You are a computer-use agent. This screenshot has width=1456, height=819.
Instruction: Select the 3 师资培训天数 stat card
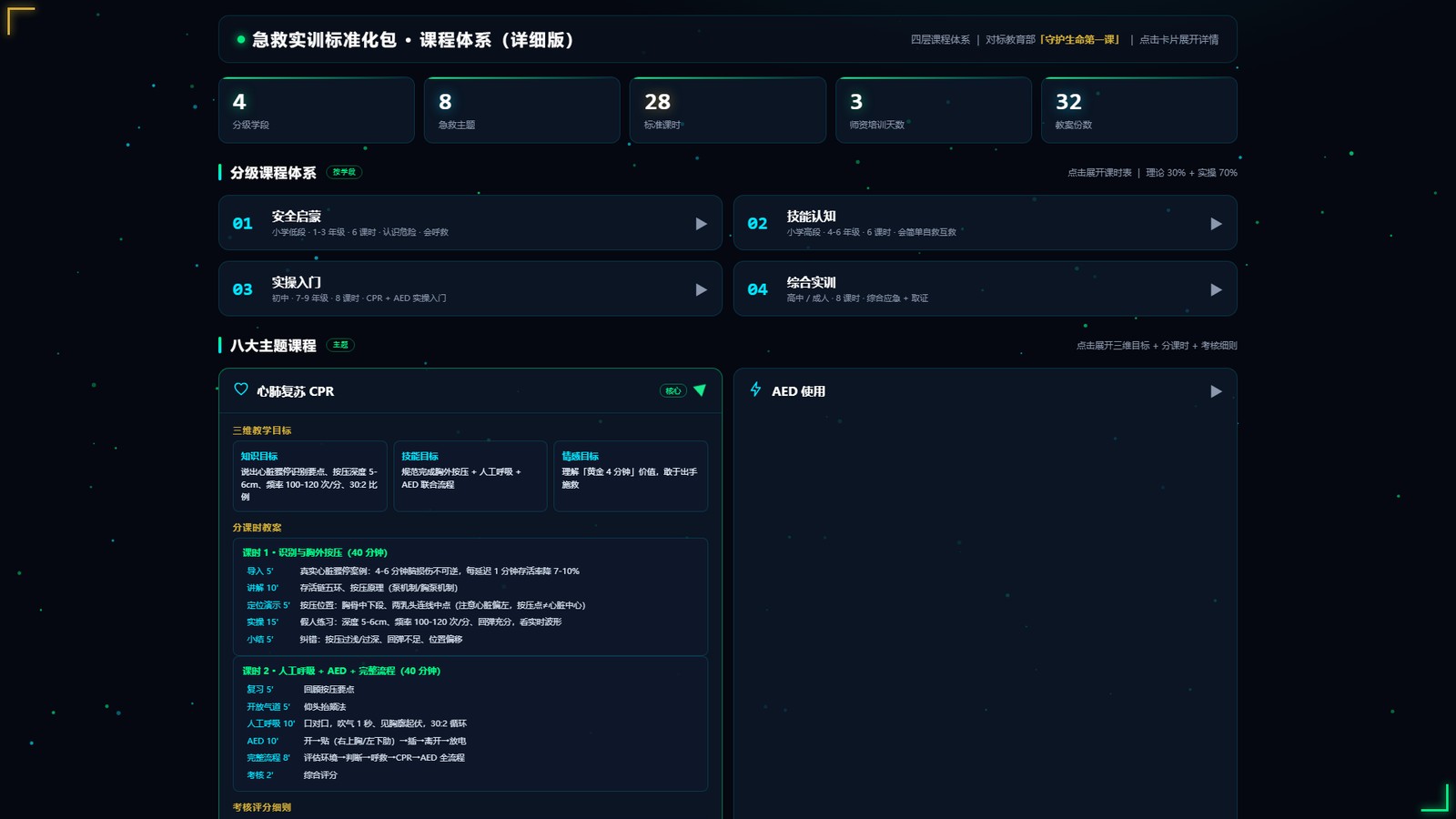(934, 110)
